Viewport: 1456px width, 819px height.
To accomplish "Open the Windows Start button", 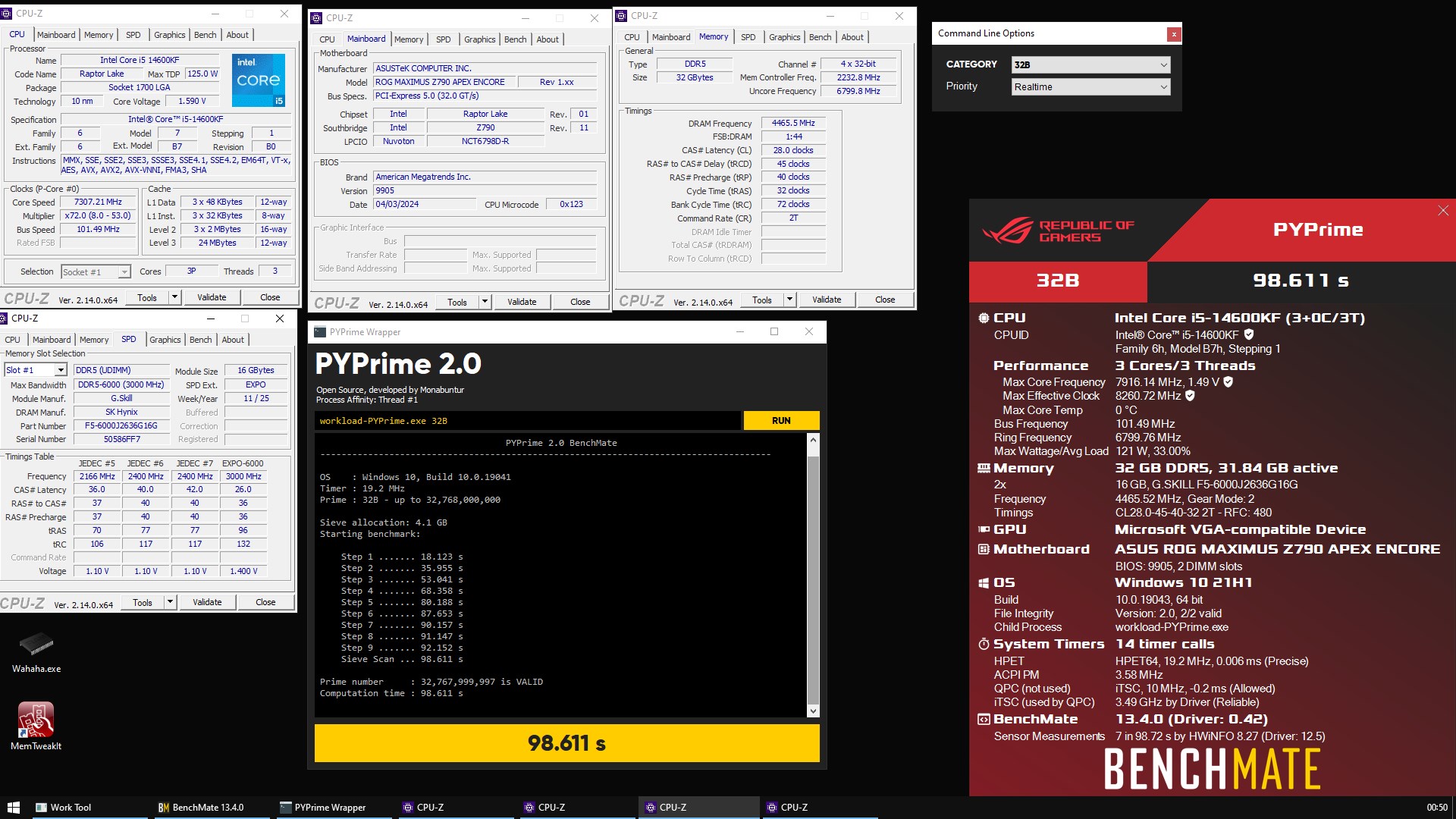I will 13,808.
